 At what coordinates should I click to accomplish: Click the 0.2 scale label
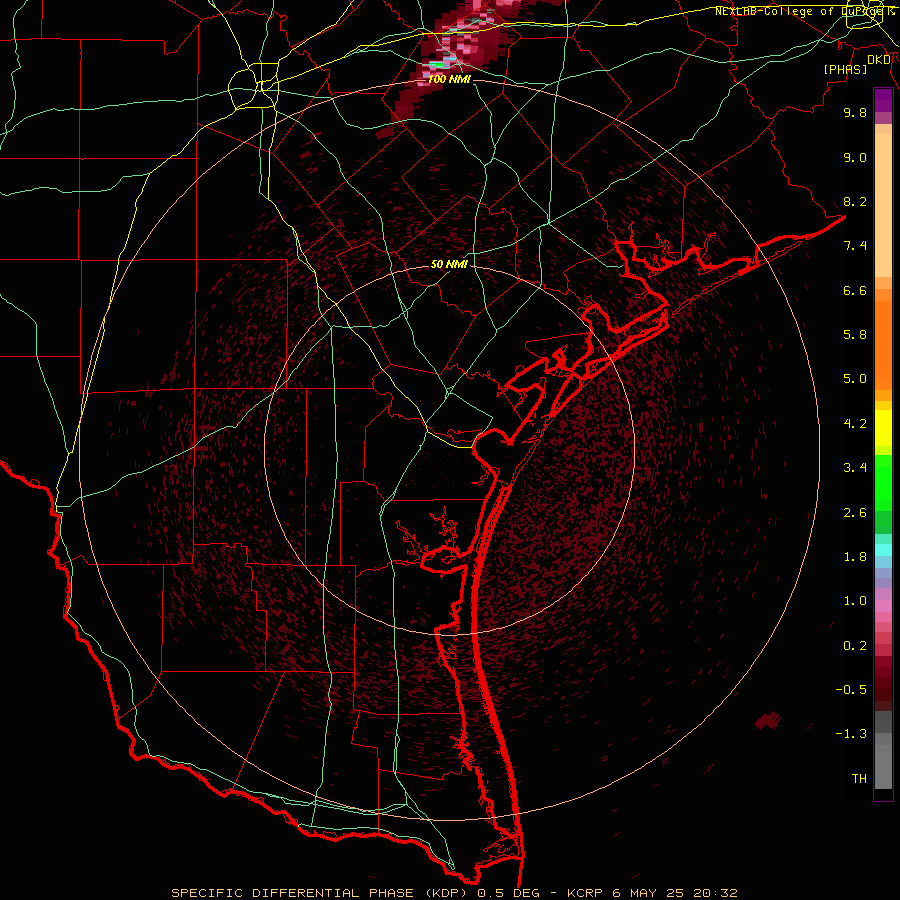coord(855,646)
